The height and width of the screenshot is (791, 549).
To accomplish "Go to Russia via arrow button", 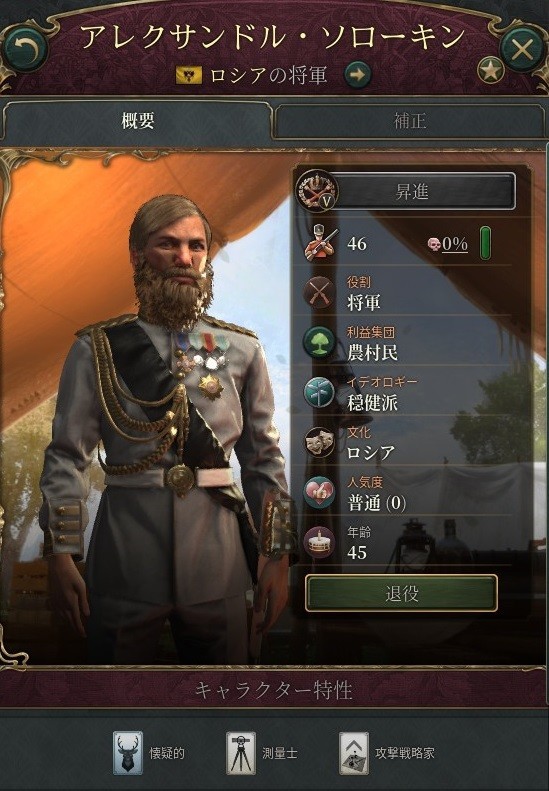I will pos(357,75).
